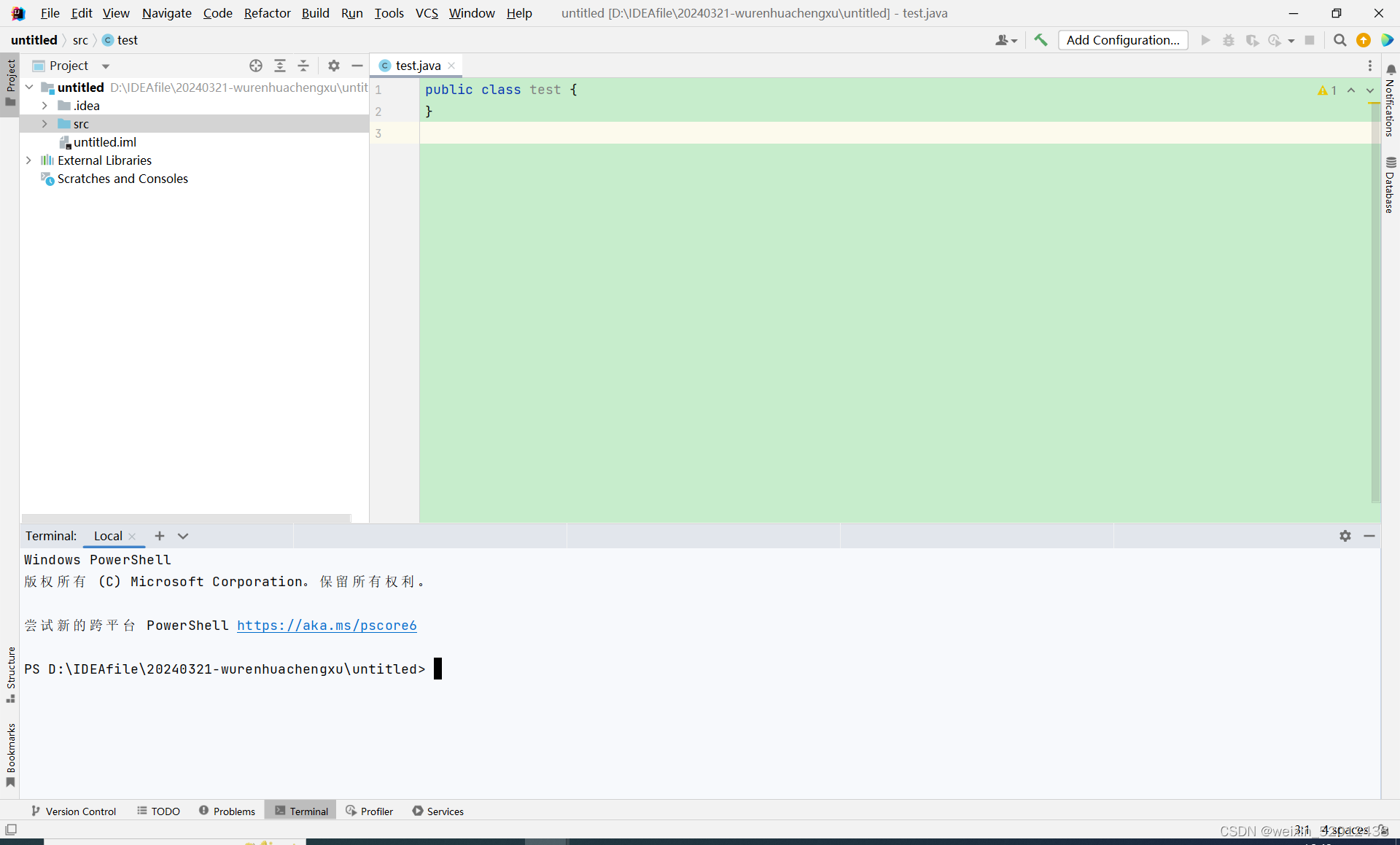
Task: Expand the src folder
Action: tap(44, 124)
